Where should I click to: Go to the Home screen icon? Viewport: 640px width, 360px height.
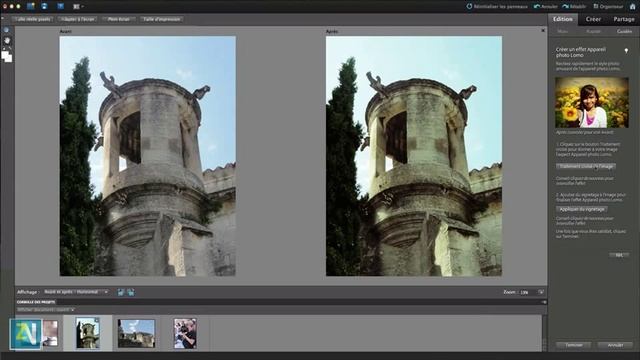click(x=632, y=6)
